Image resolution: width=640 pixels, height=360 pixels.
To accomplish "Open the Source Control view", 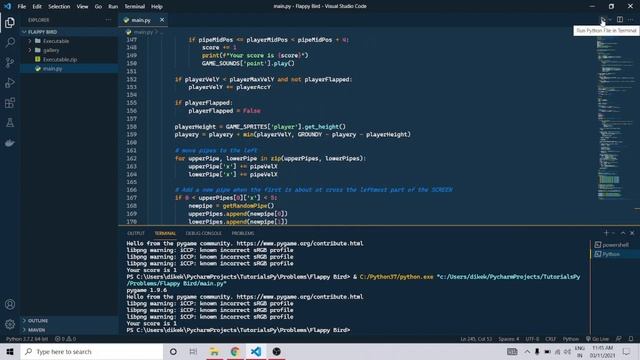I will (10, 62).
